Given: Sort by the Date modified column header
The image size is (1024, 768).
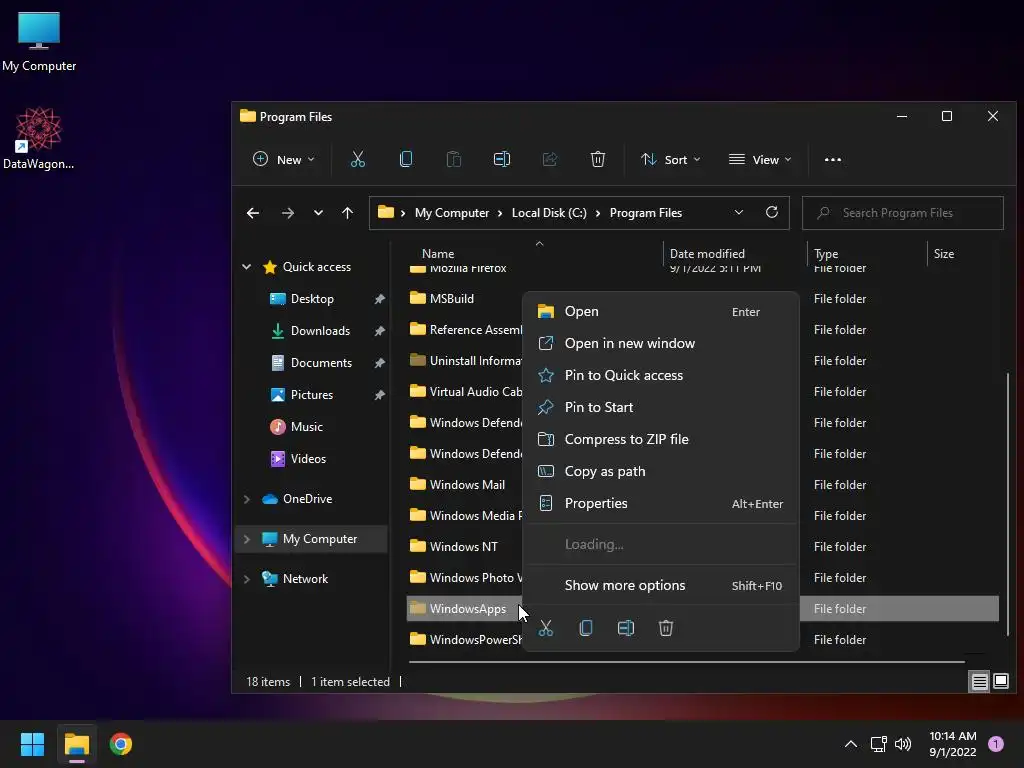Looking at the screenshot, I should tap(707, 254).
